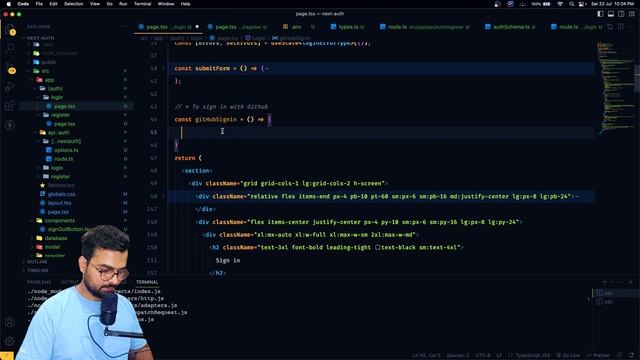Select the PROBLEMS panel tab

point(39,282)
